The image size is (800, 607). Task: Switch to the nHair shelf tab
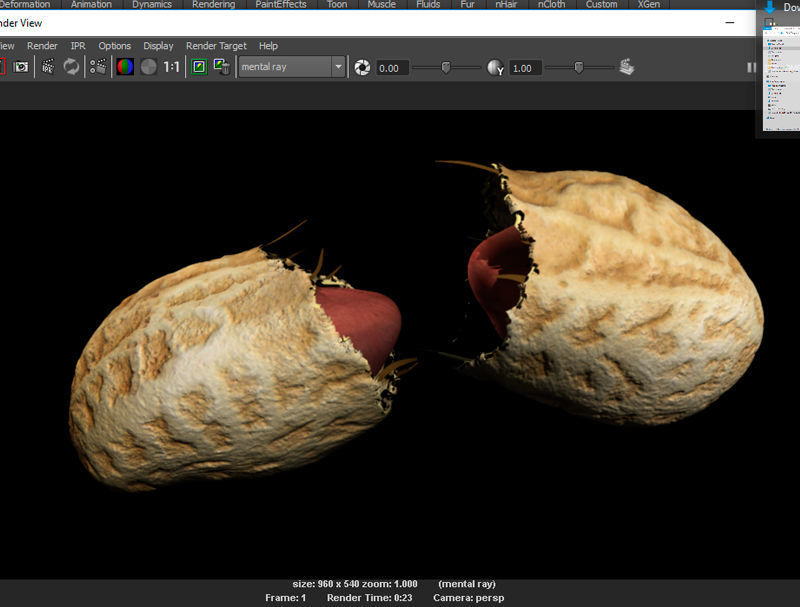tap(506, 4)
